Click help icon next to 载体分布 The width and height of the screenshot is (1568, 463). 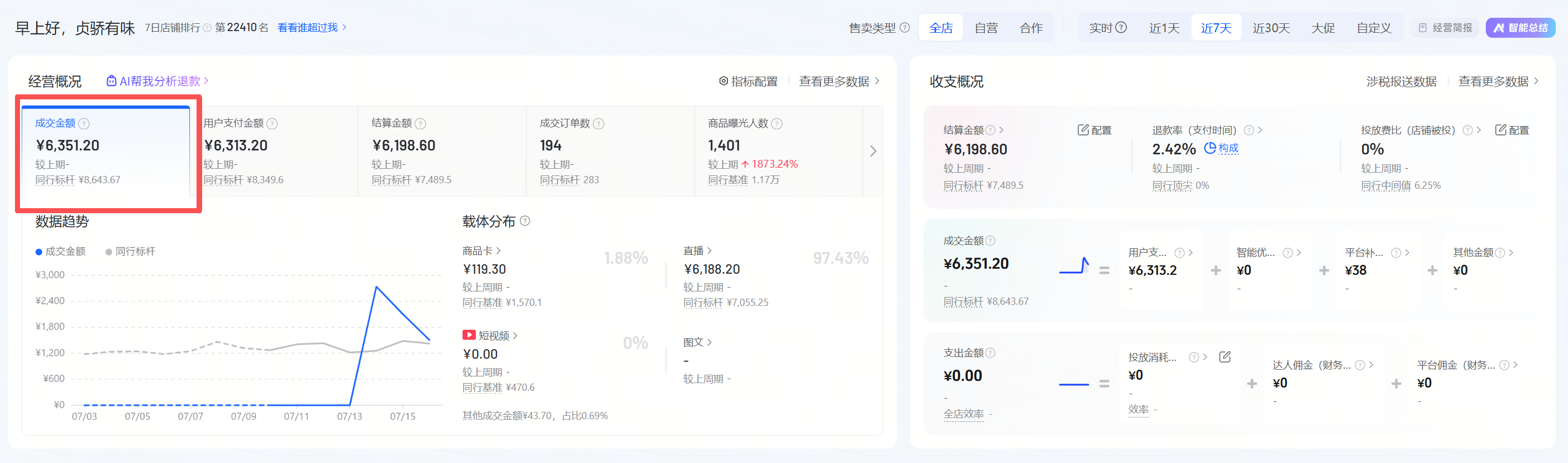[x=525, y=221]
